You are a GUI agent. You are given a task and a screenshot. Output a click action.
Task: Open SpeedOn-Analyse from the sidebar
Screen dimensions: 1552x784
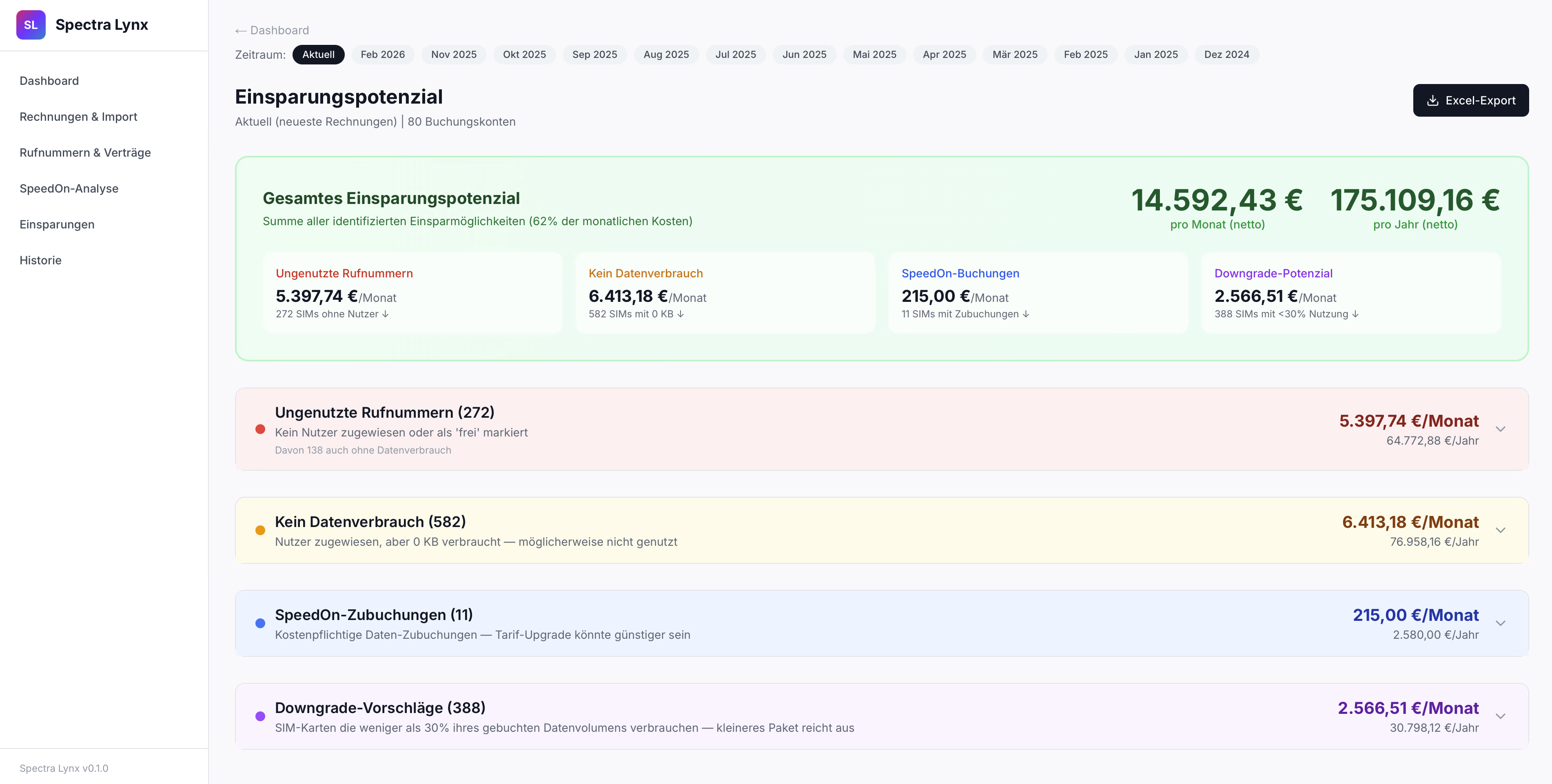(69, 188)
